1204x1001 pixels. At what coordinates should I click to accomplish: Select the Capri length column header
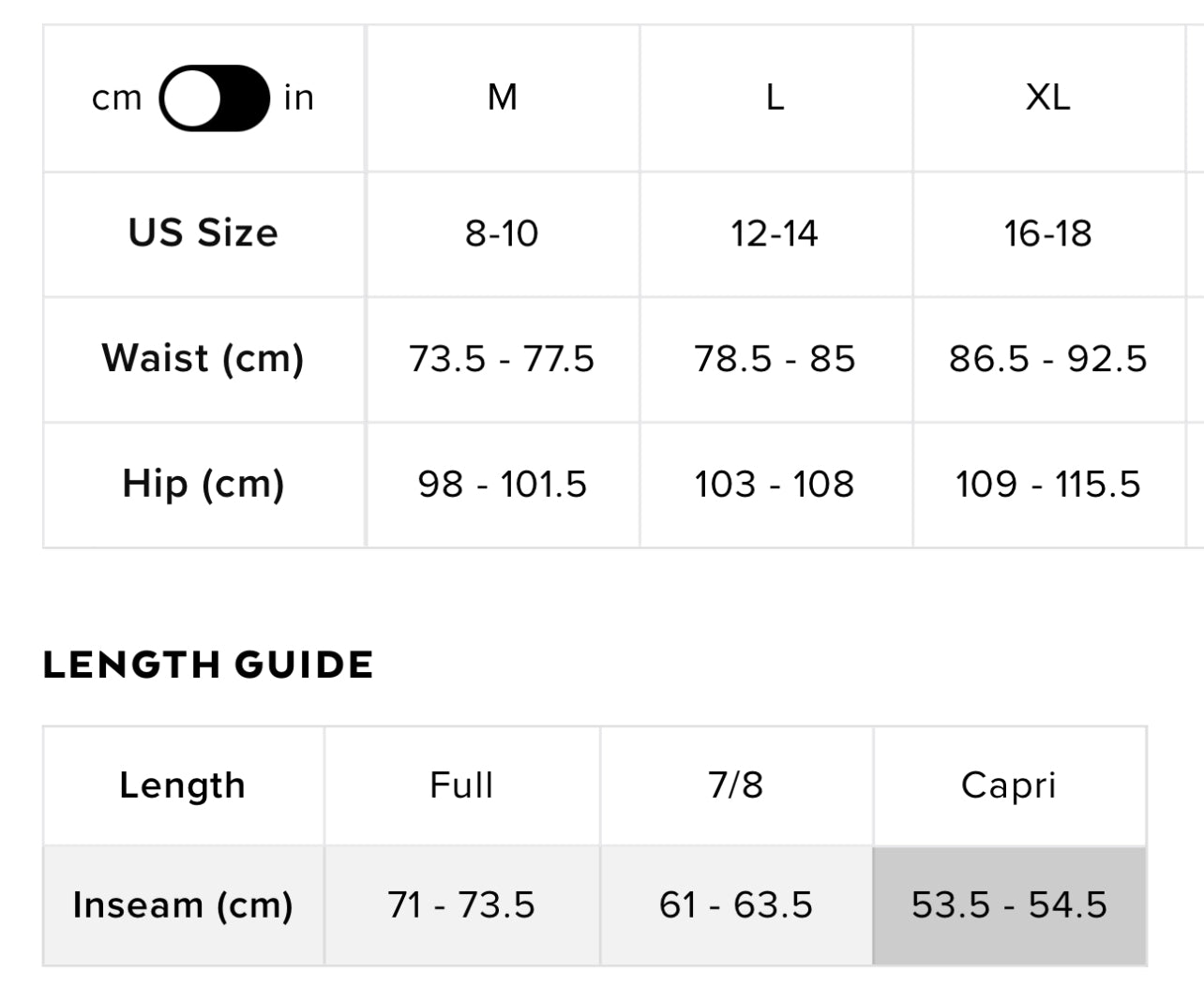pos(1009,785)
